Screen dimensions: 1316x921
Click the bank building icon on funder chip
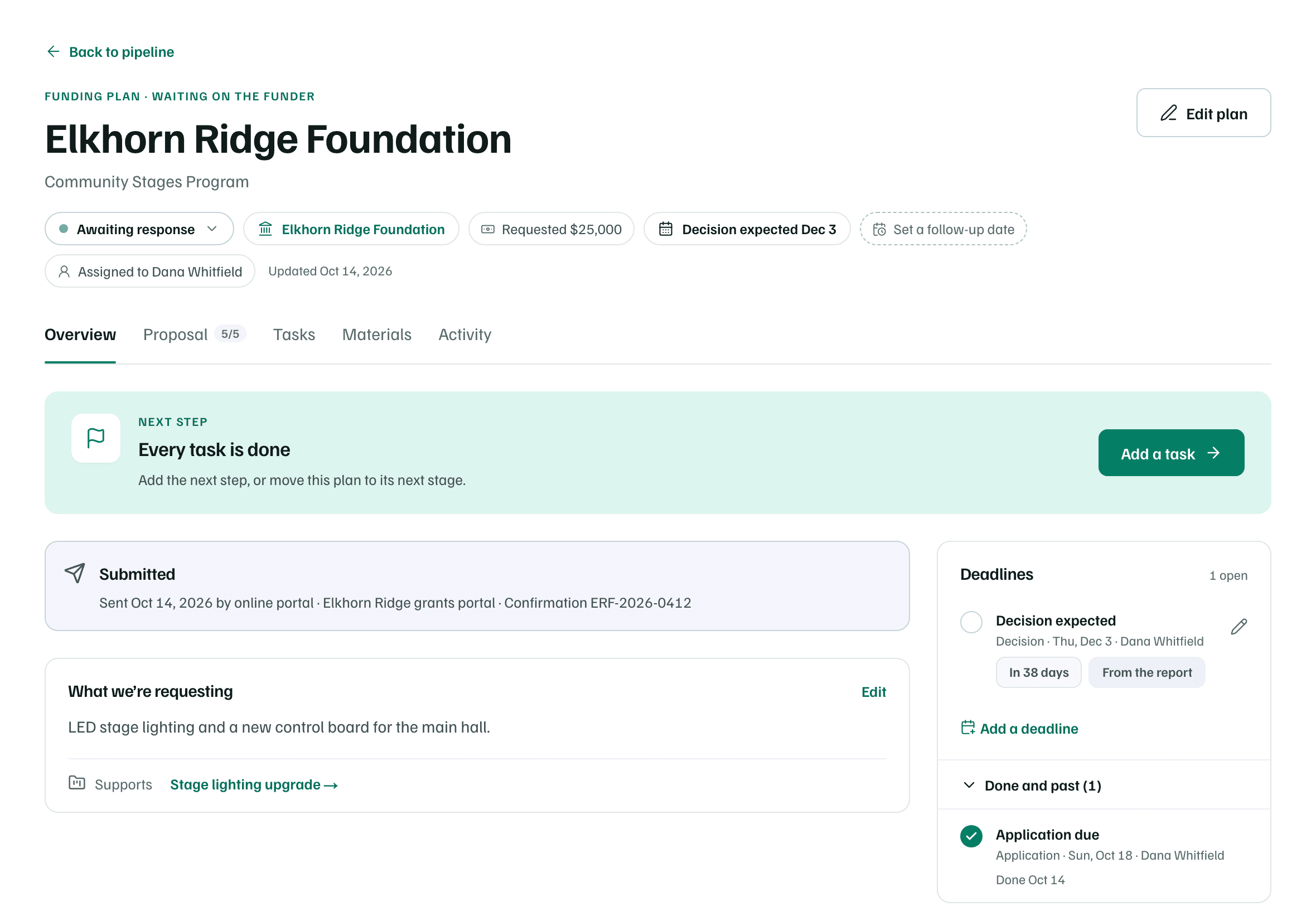[x=265, y=229]
